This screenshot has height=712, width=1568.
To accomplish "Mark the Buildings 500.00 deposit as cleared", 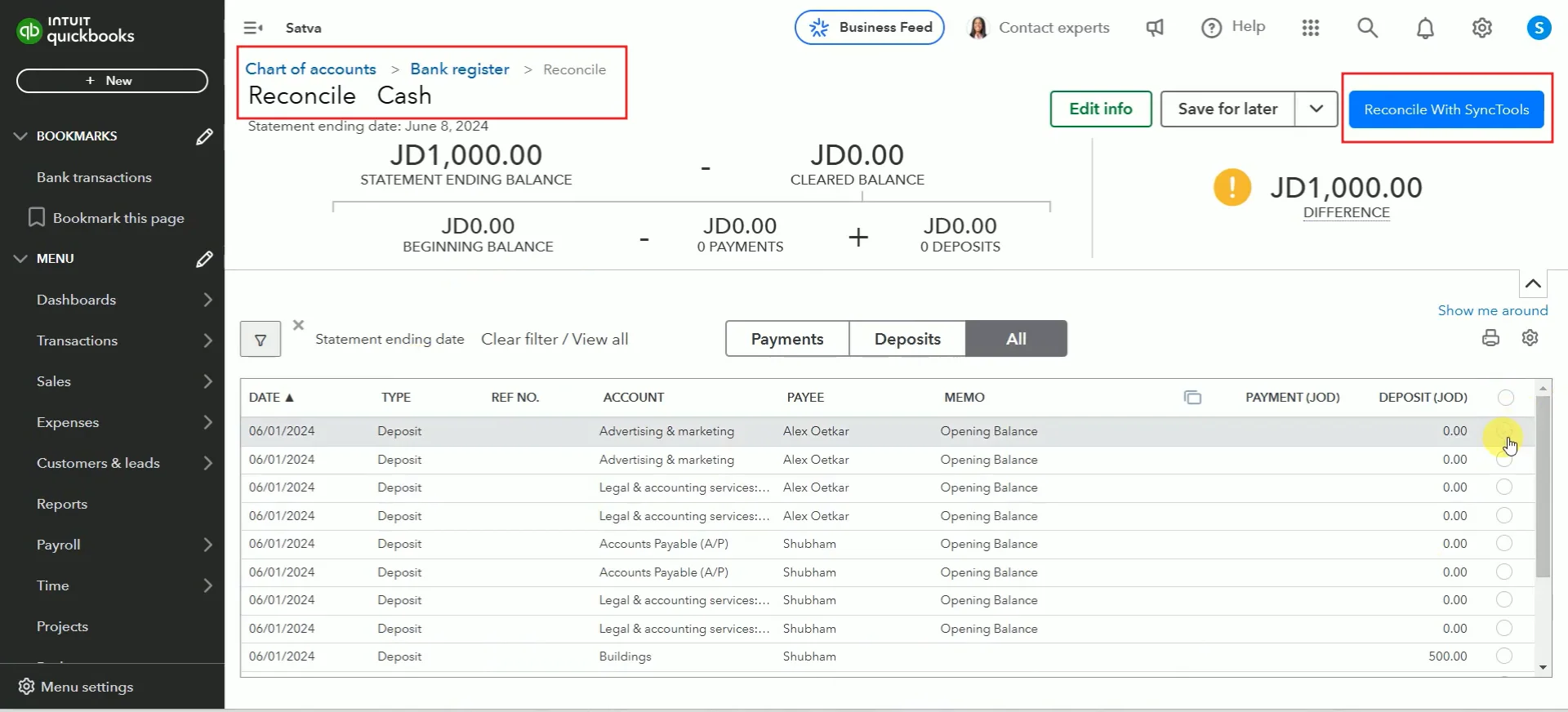I will pos(1504,656).
